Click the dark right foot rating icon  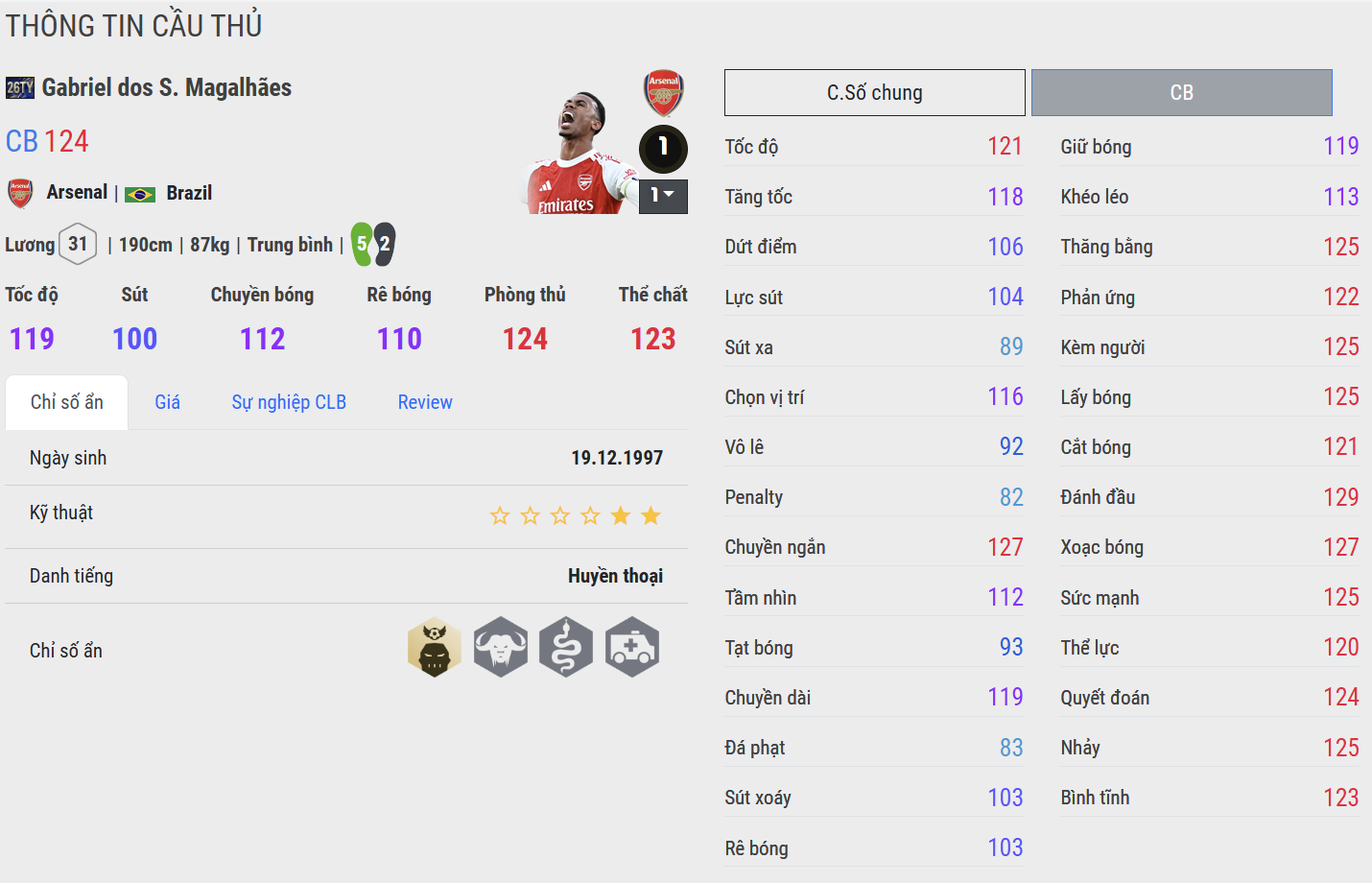[x=384, y=244]
